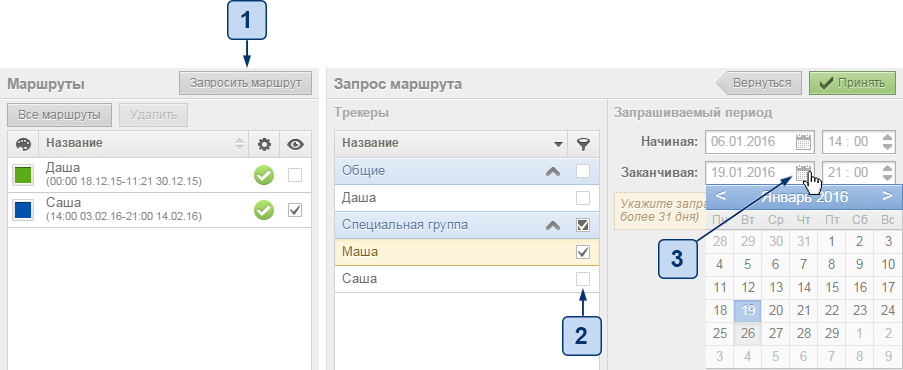Select January 26 in calendar
Image resolution: width=903 pixels, height=370 pixels.
pyautogui.click(x=748, y=333)
